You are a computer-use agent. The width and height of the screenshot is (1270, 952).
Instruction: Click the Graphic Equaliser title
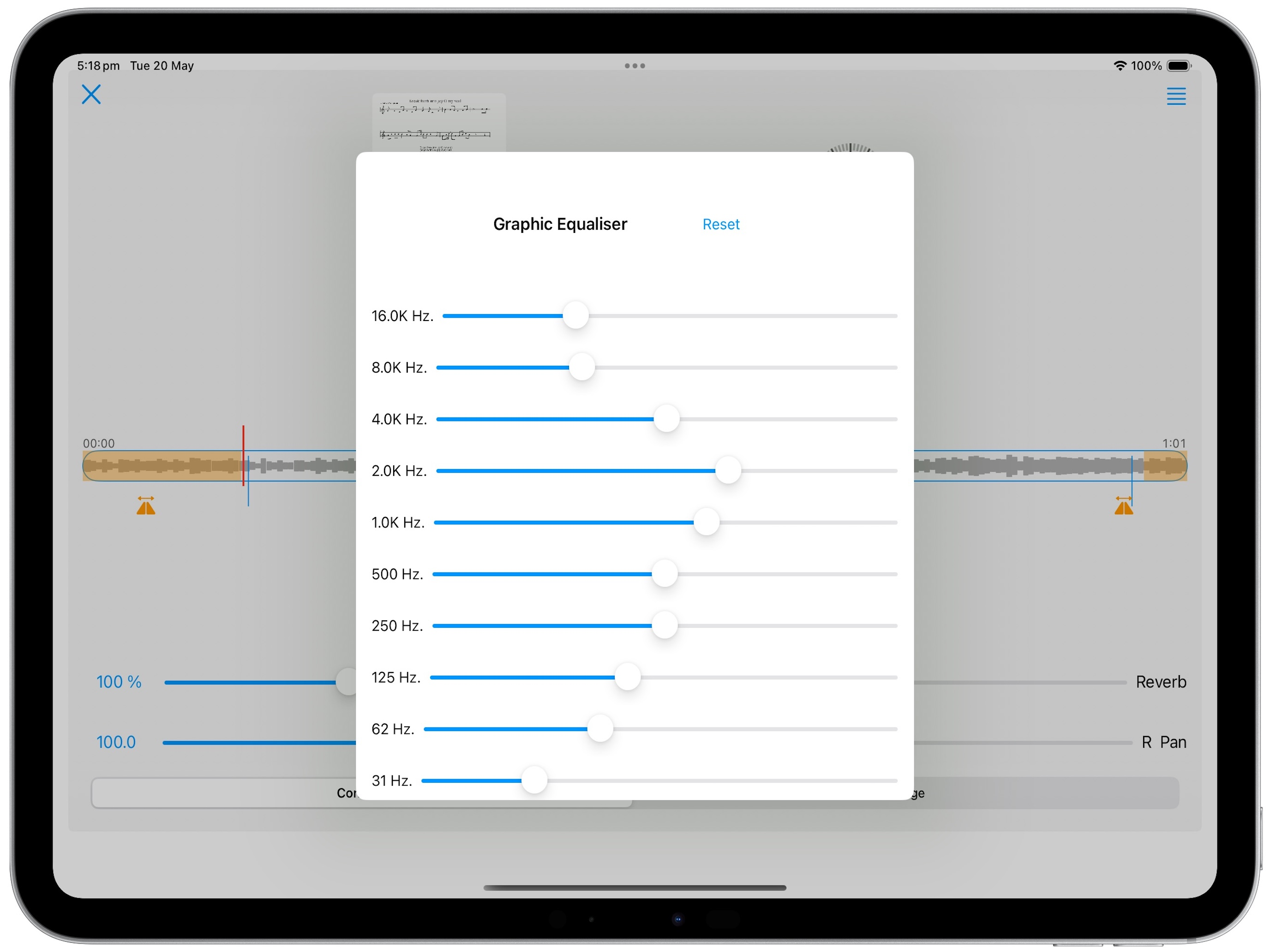[x=560, y=224]
